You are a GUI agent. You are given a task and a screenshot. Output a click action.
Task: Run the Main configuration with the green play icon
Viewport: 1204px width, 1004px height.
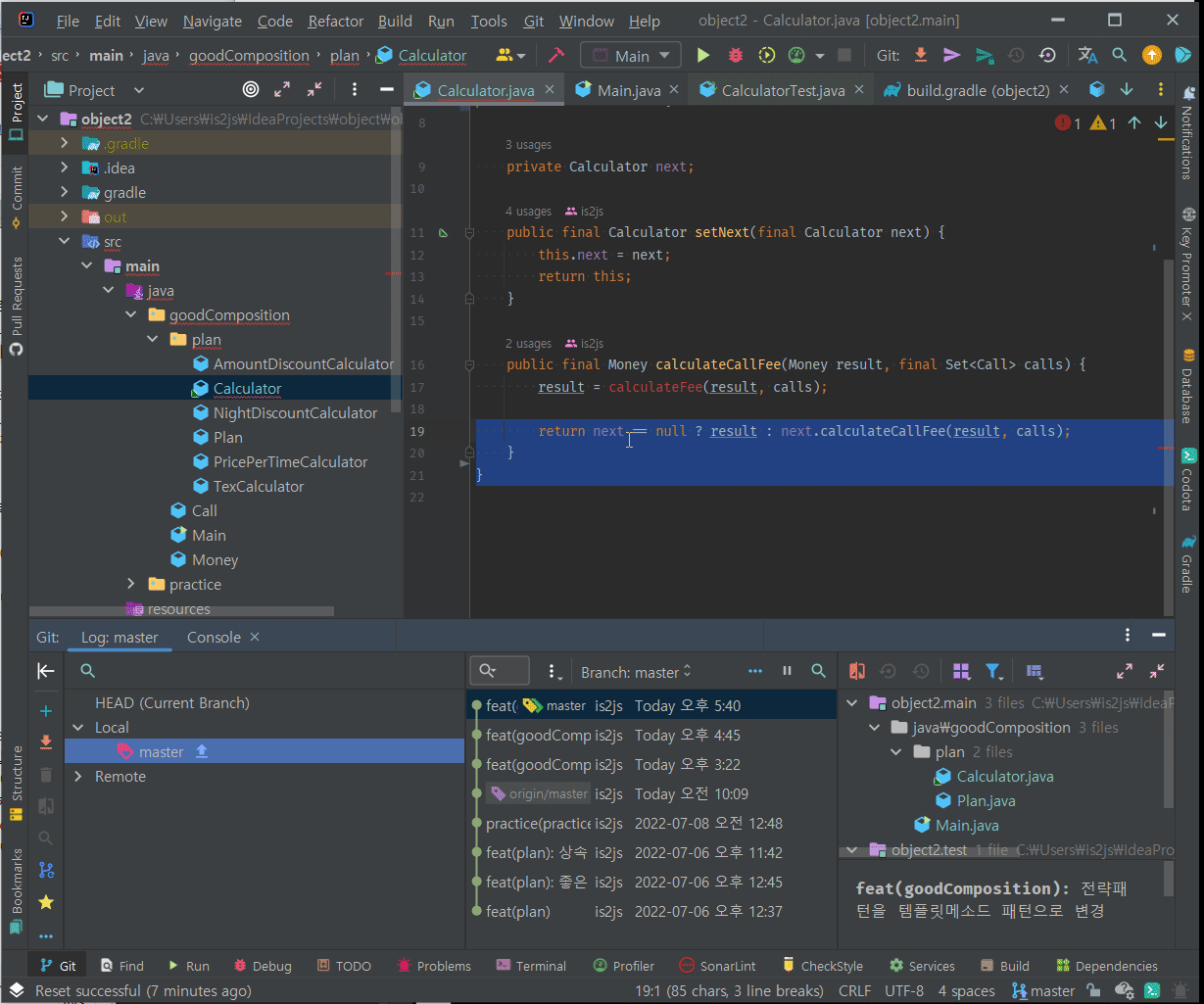pyautogui.click(x=702, y=56)
